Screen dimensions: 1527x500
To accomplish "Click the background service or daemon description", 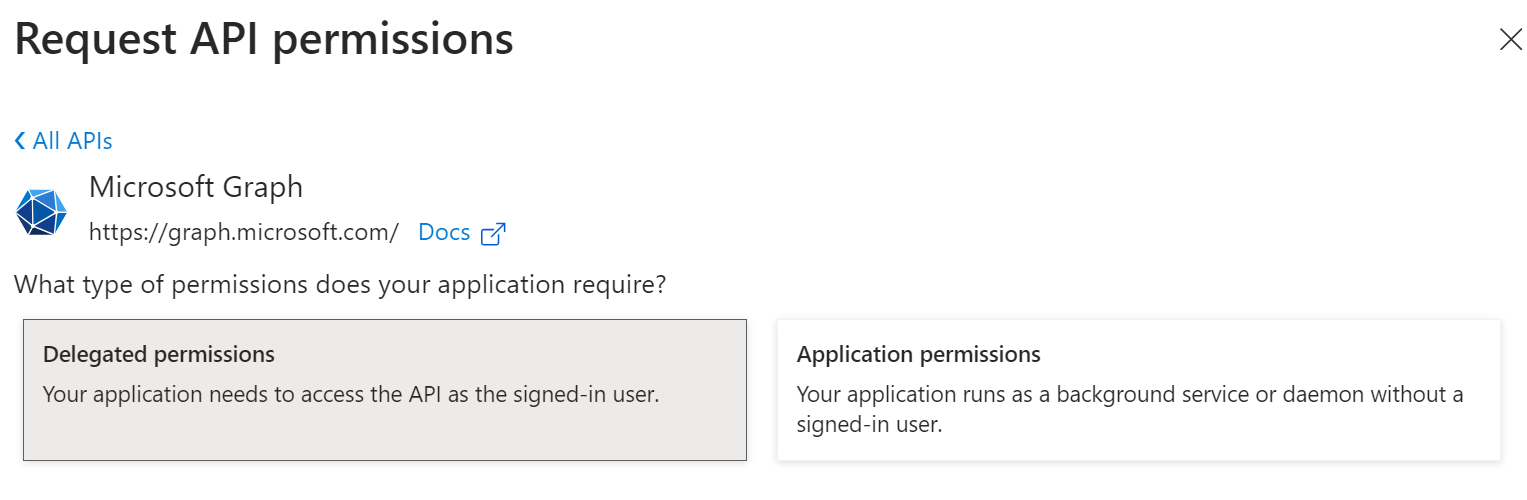I will [x=1130, y=394].
